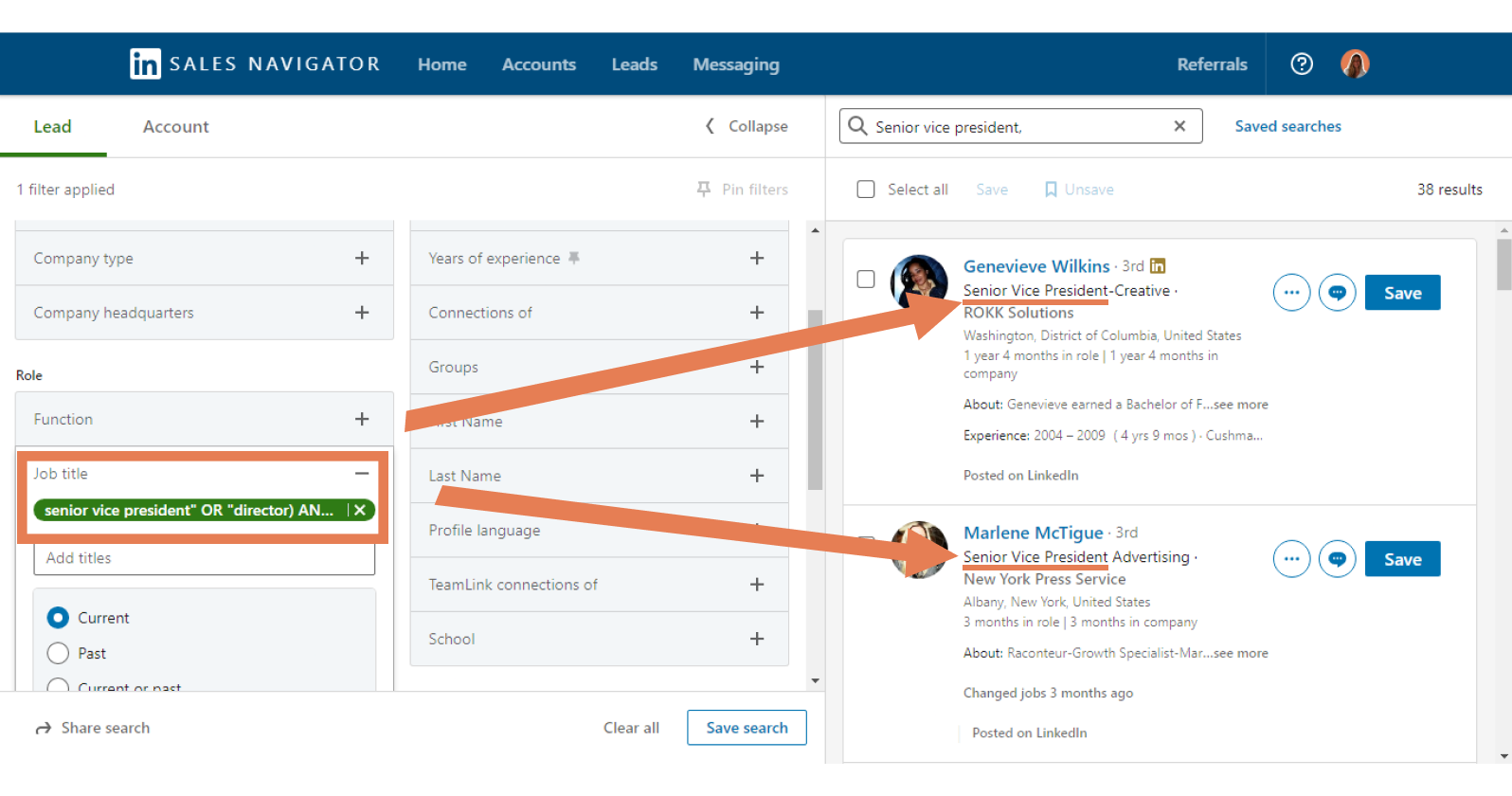This screenshot has width=1512, height=796.
Task: Click the 38 results count text
Action: [1449, 190]
